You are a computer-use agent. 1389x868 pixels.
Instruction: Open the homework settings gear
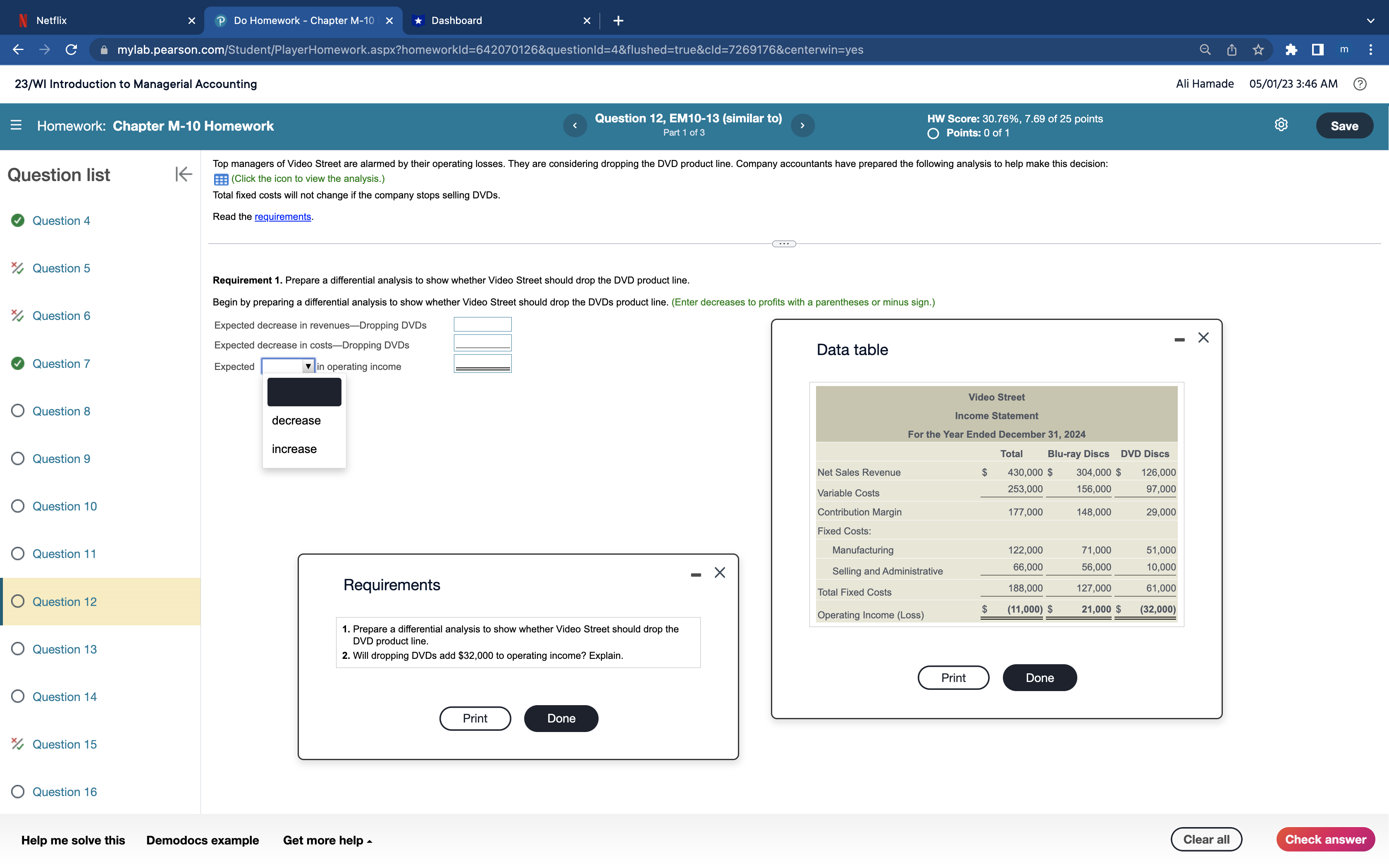pyautogui.click(x=1281, y=125)
